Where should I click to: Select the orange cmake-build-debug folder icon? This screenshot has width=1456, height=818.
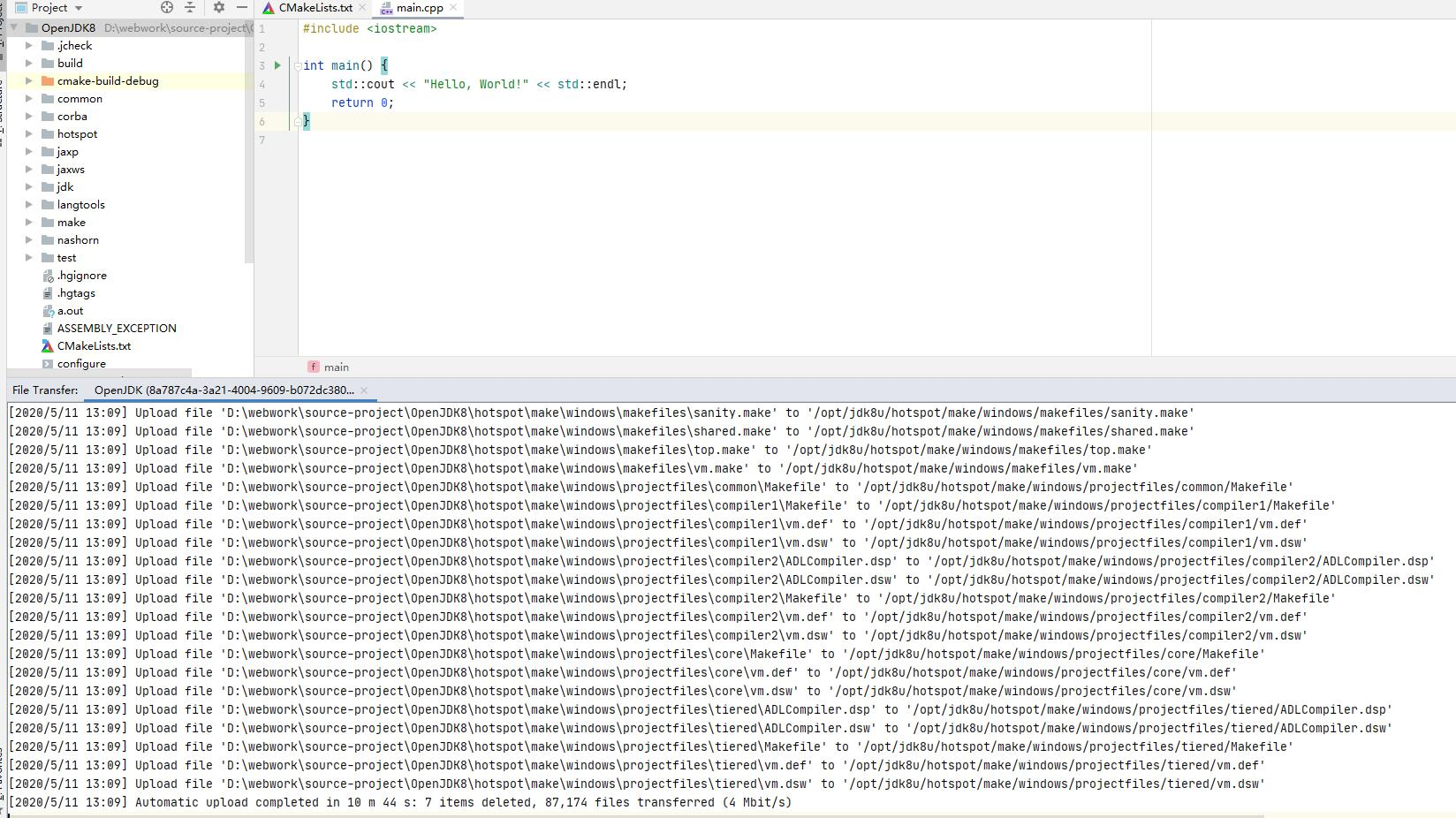click(x=48, y=80)
